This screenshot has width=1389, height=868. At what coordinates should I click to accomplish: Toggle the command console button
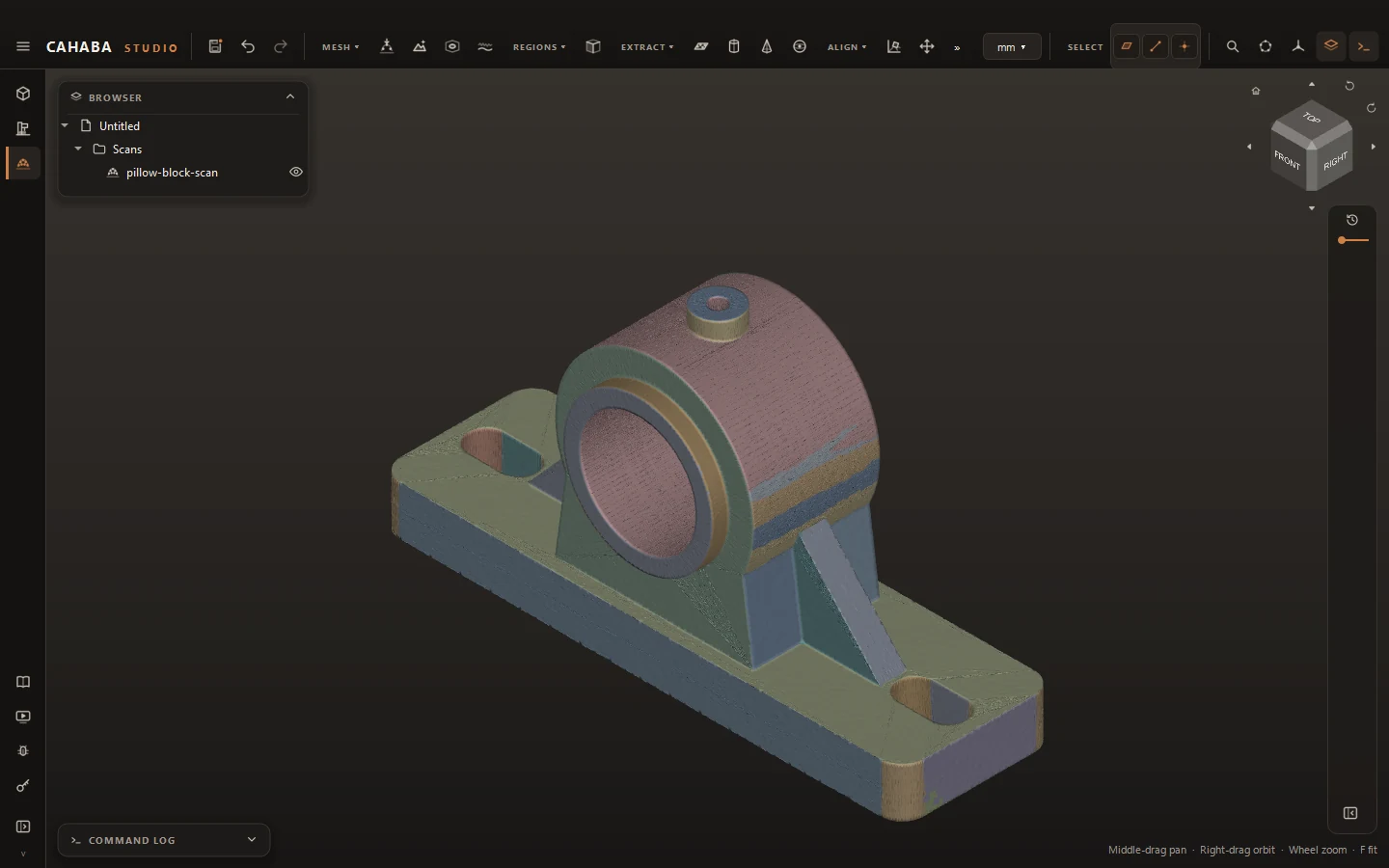coord(1364,46)
